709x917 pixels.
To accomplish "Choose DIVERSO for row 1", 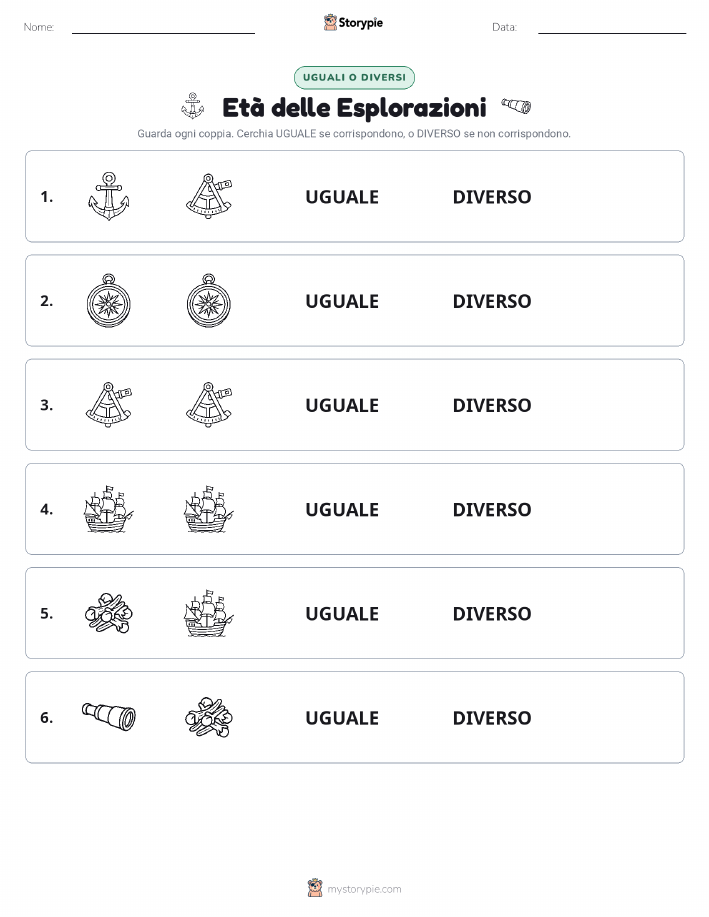I will (x=492, y=197).
